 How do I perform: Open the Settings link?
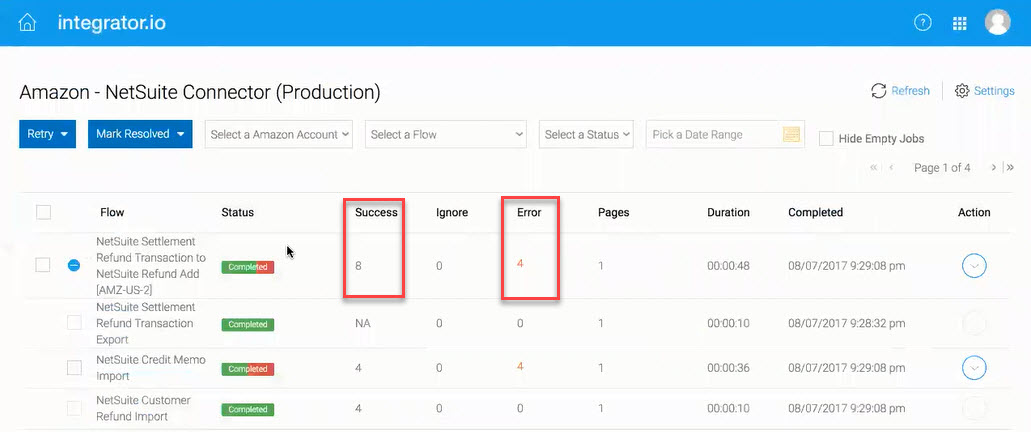click(x=994, y=91)
